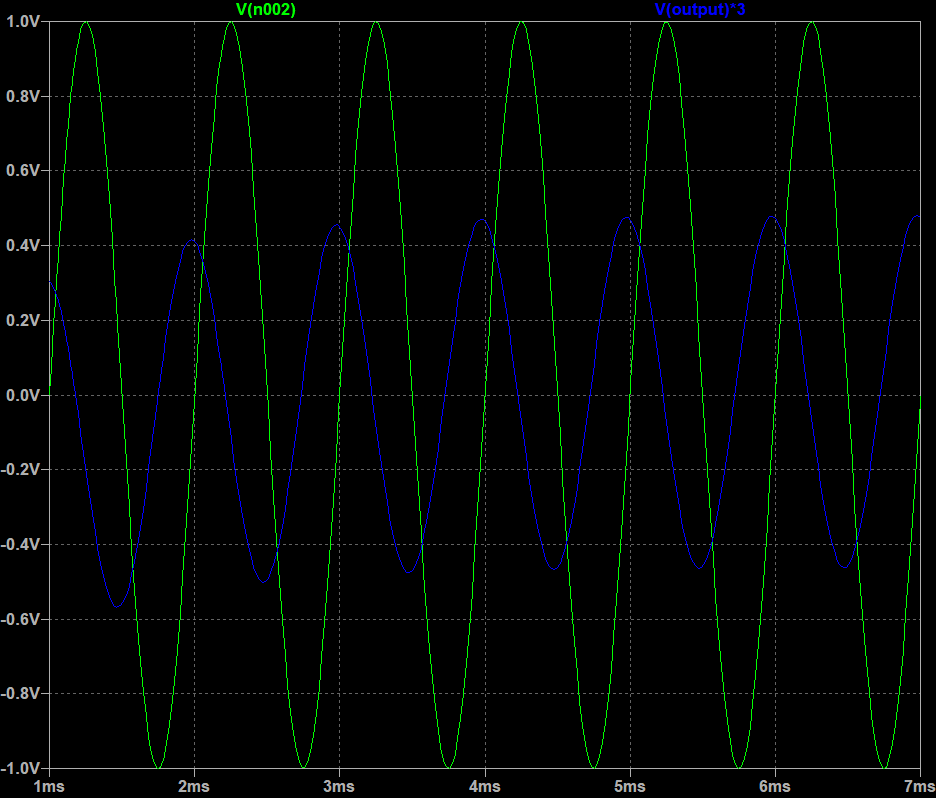Click the 0.6V vertical axis label
The height and width of the screenshot is (798, 936).
tap(21, 171)
